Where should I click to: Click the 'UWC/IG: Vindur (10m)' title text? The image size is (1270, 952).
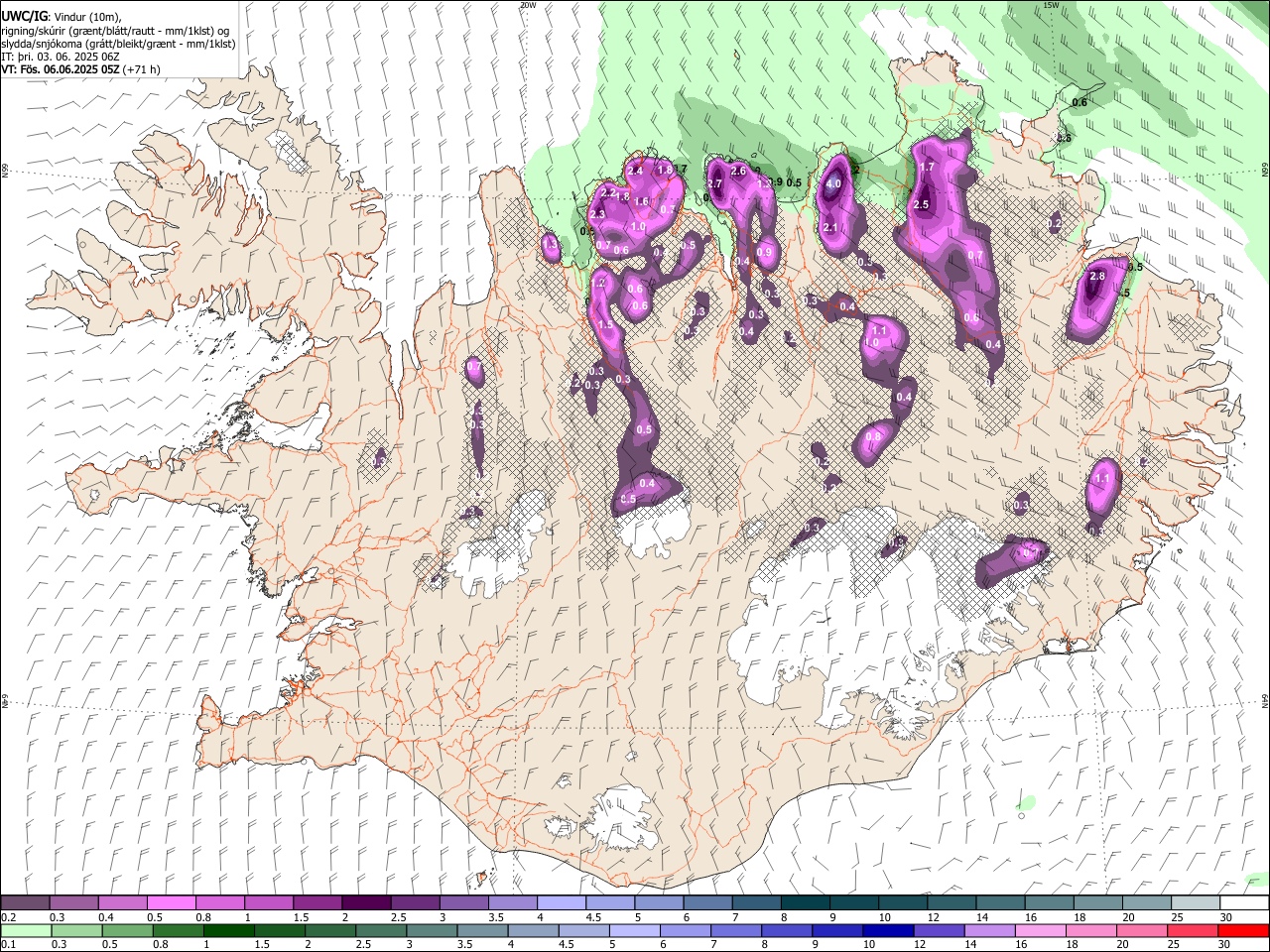(x=61, y=17)
